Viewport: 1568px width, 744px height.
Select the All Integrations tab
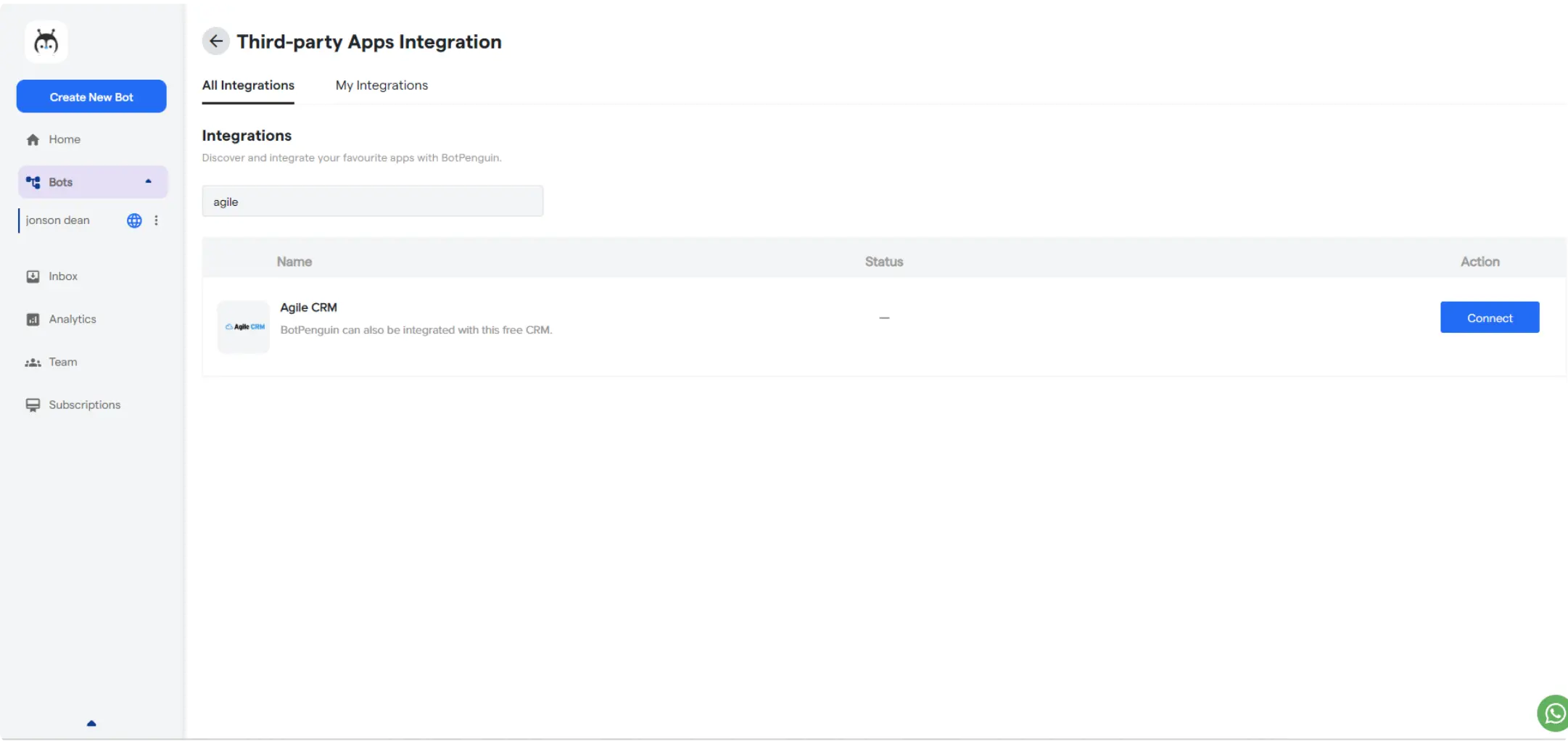pyautogui.click(x=247, y=85)
